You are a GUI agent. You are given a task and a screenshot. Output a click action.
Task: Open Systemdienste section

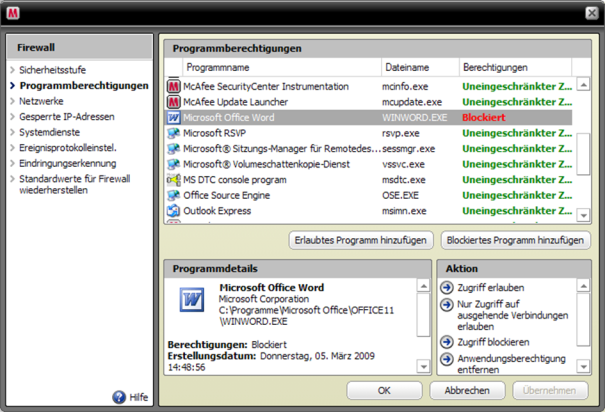pos(49,132)
